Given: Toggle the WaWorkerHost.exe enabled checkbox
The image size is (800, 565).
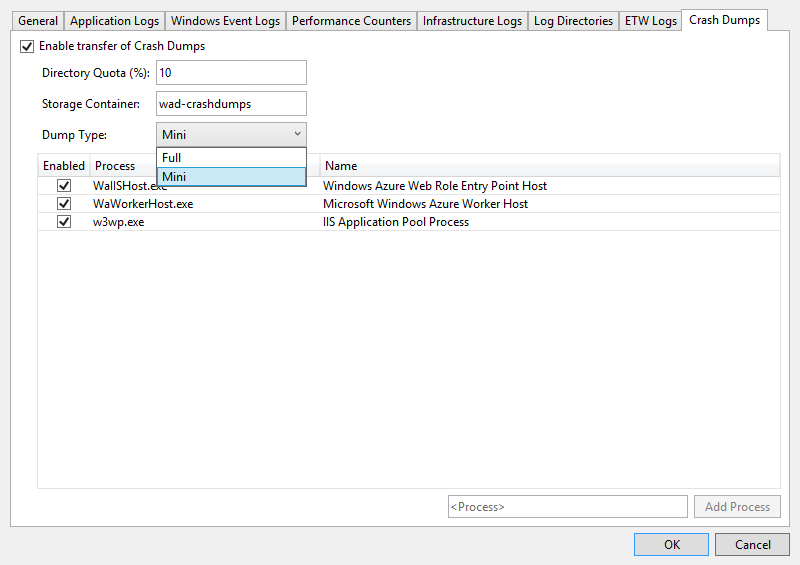Looking at the screenshot, I should (64, 204).
